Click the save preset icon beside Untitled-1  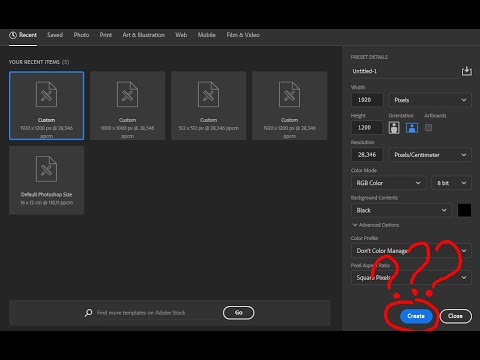click(466, 71)
